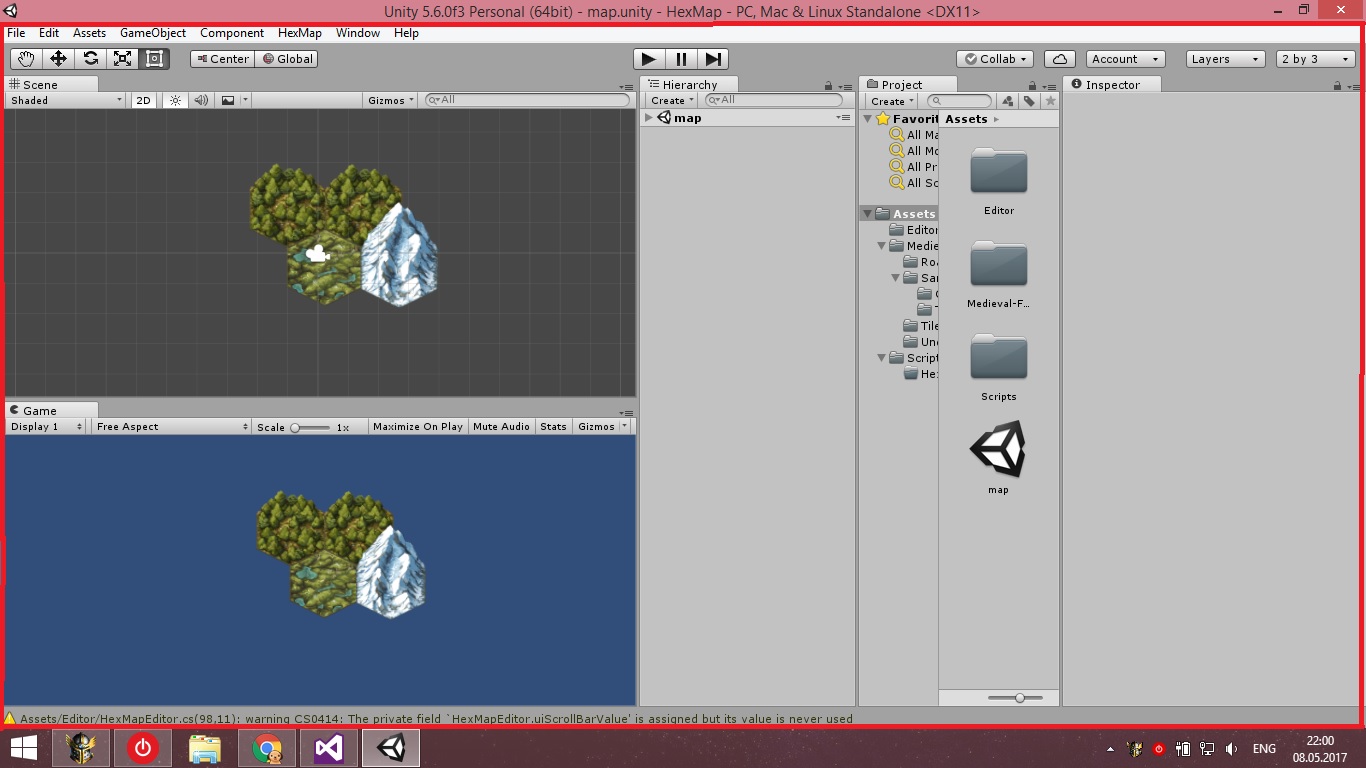This screenshot has width=1366, height=768.
Task: Select the map scene asset icon
Action: (x=998, y=448)
